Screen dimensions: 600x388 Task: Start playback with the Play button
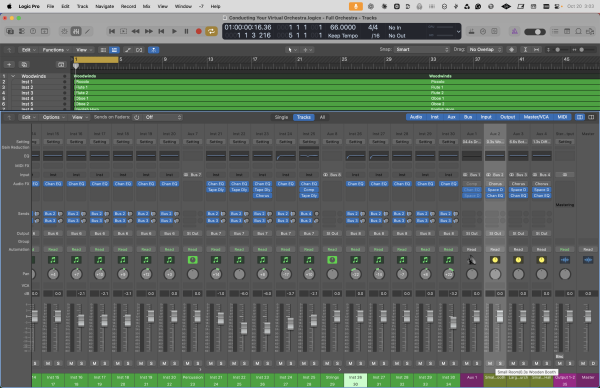click(x=174, y=31)
